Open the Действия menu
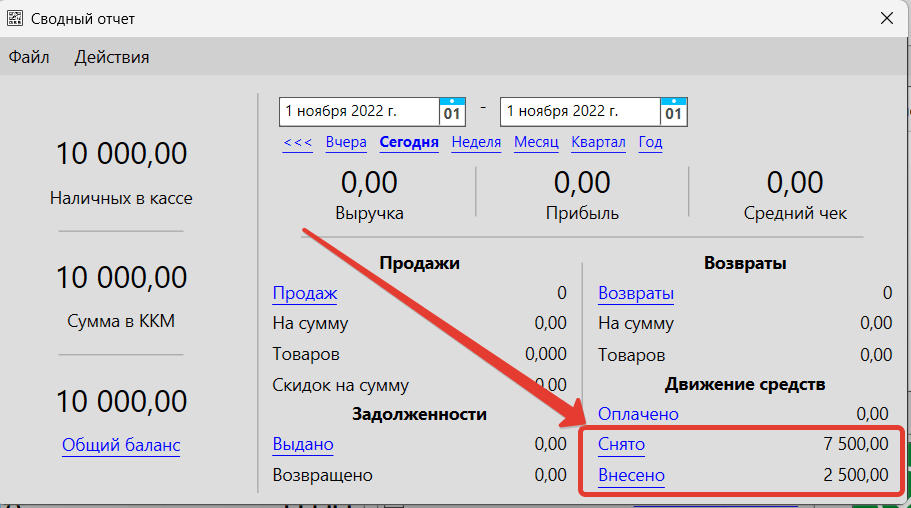The image size is (911, 508). coord(112,57)
